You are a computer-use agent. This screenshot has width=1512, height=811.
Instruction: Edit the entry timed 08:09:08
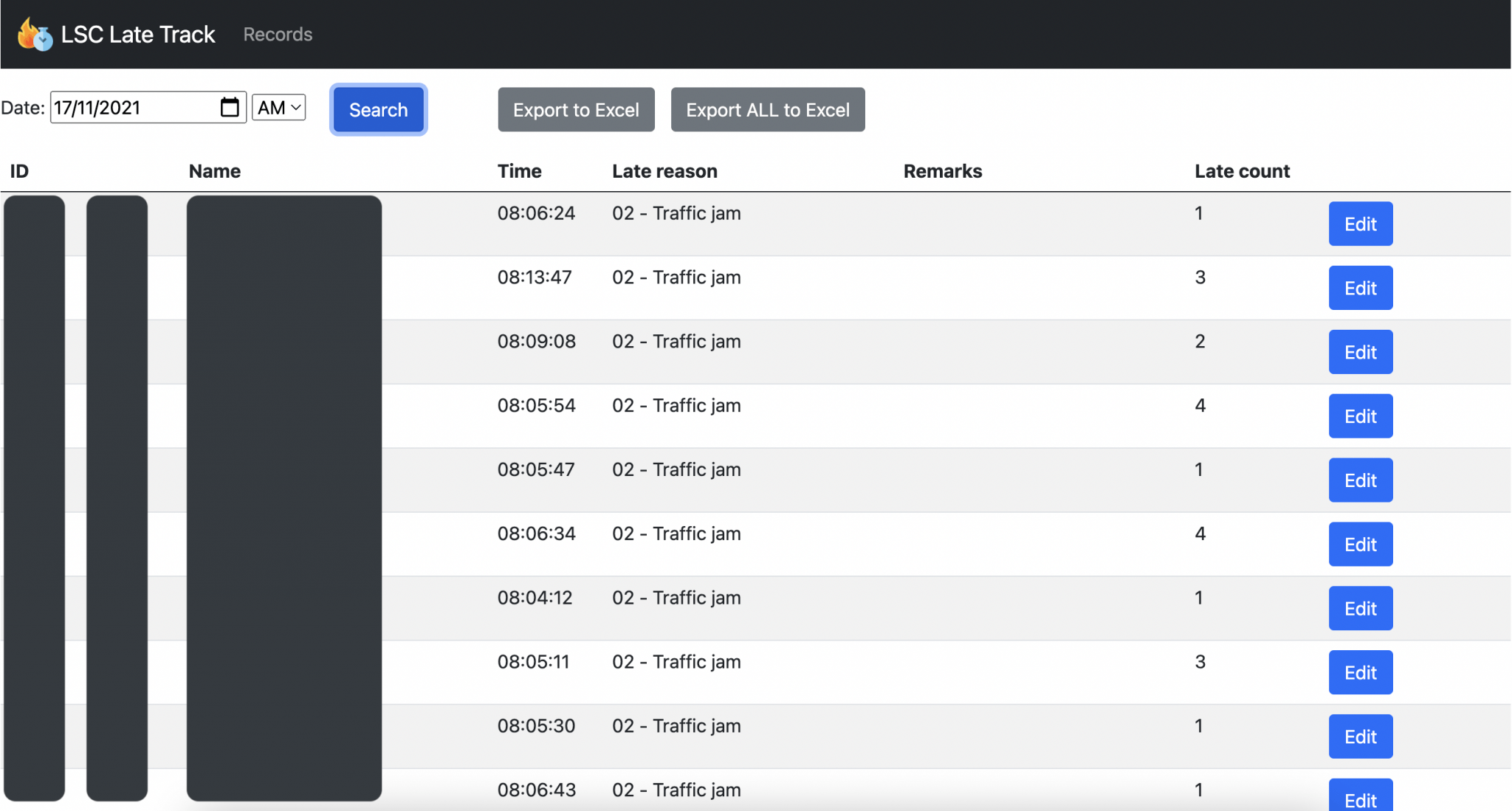point(1359,352)
